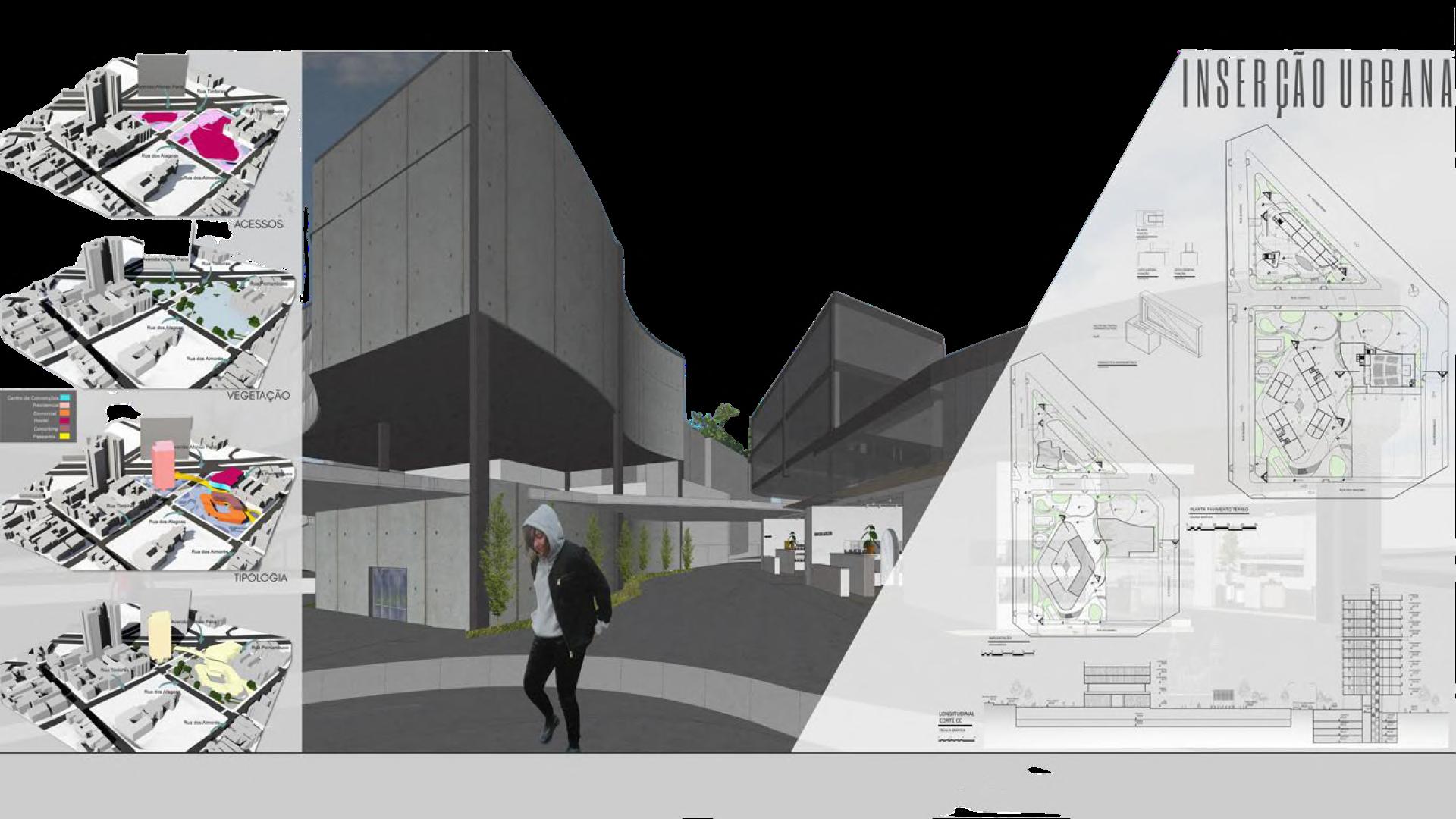The image size is (1456, 819).
Task: Select the cyan Centro de Convenções legend swatch
Action: tap(65, 398)
